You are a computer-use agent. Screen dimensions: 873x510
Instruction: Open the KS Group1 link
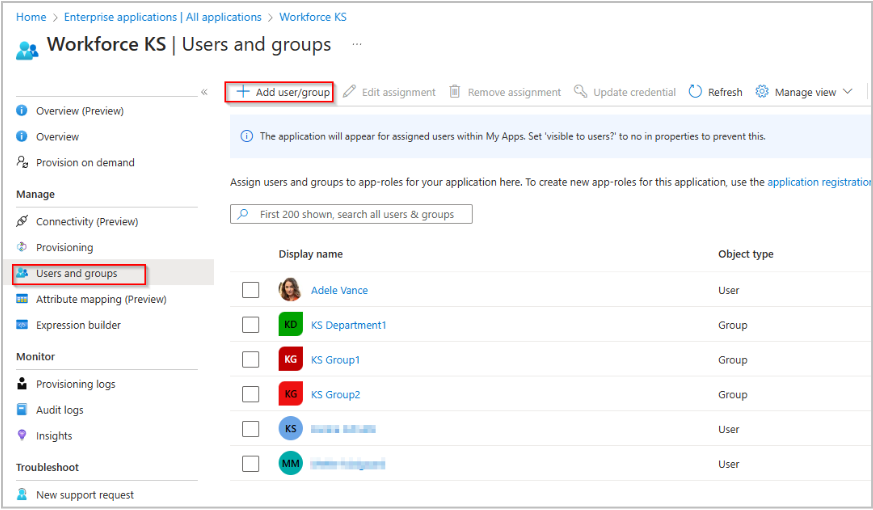[x=335, y=360]
